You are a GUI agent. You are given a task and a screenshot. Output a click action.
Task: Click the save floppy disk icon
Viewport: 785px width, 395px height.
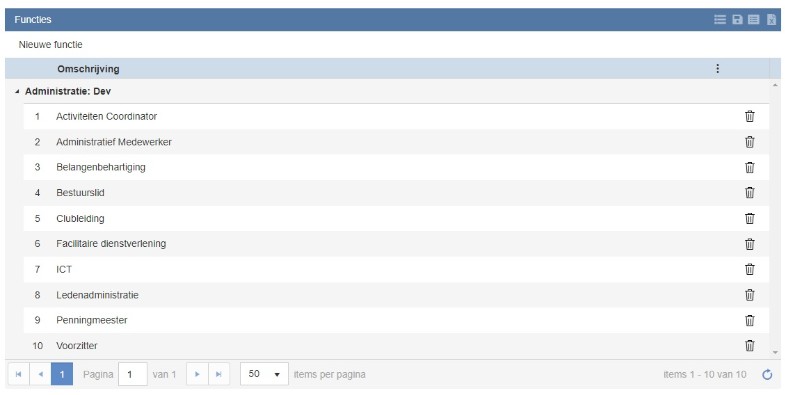click(737, 20)
